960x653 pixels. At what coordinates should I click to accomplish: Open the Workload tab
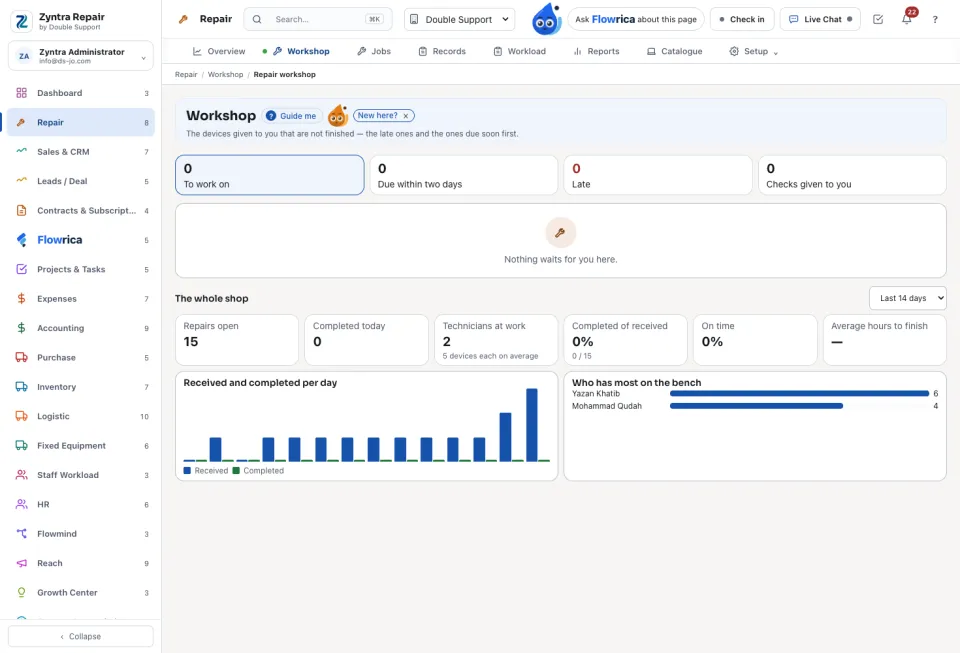tap(520, 51)
